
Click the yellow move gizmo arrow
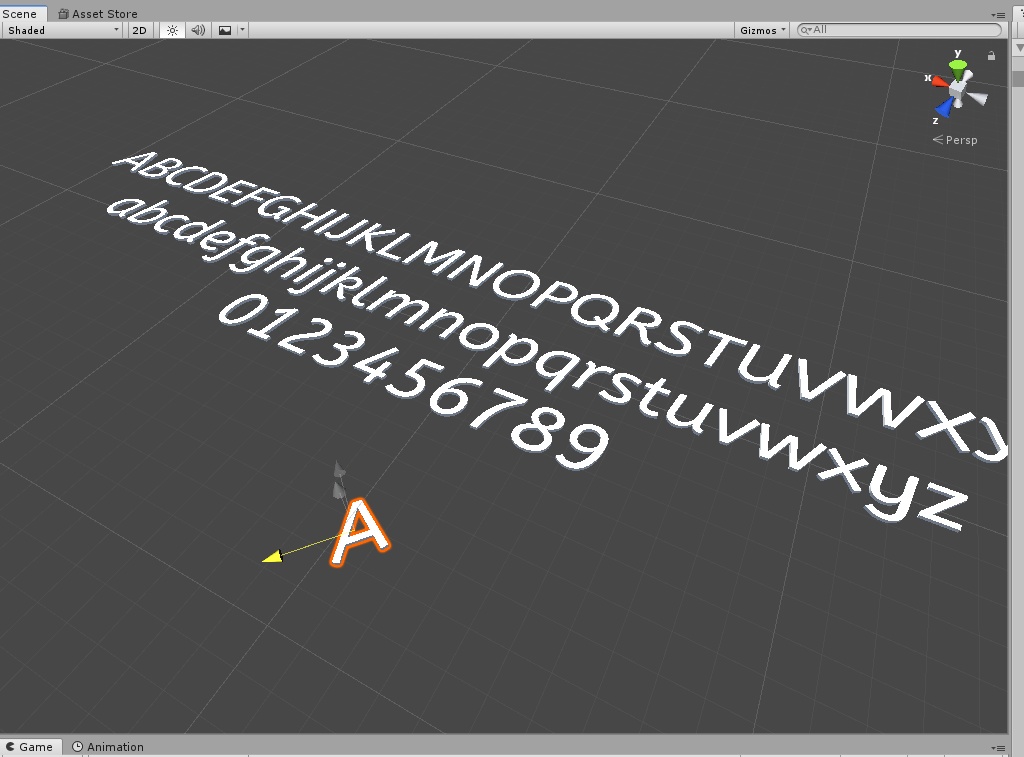point(272,556)
